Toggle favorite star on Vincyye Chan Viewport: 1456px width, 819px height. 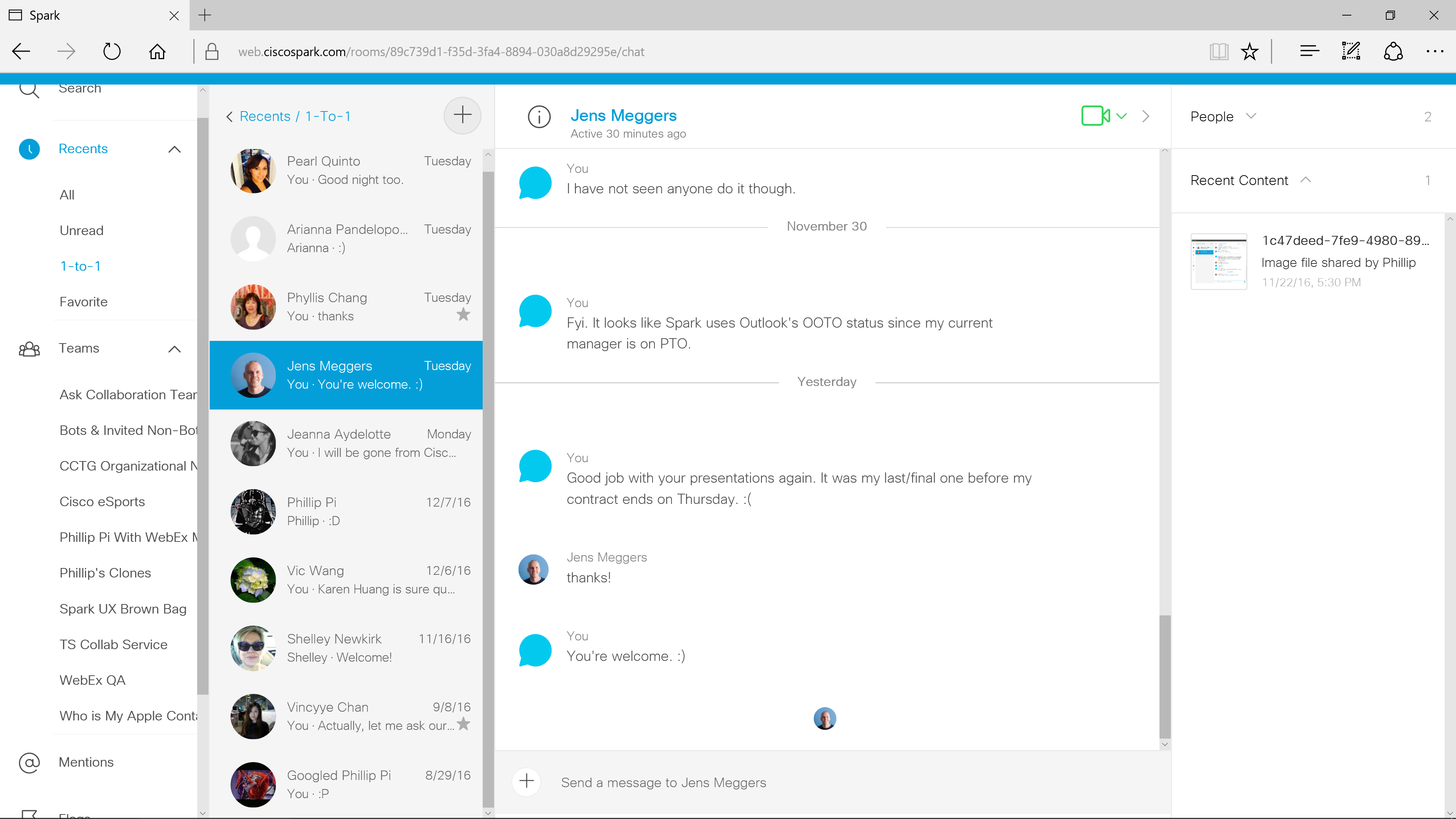[x=463, y=723]
